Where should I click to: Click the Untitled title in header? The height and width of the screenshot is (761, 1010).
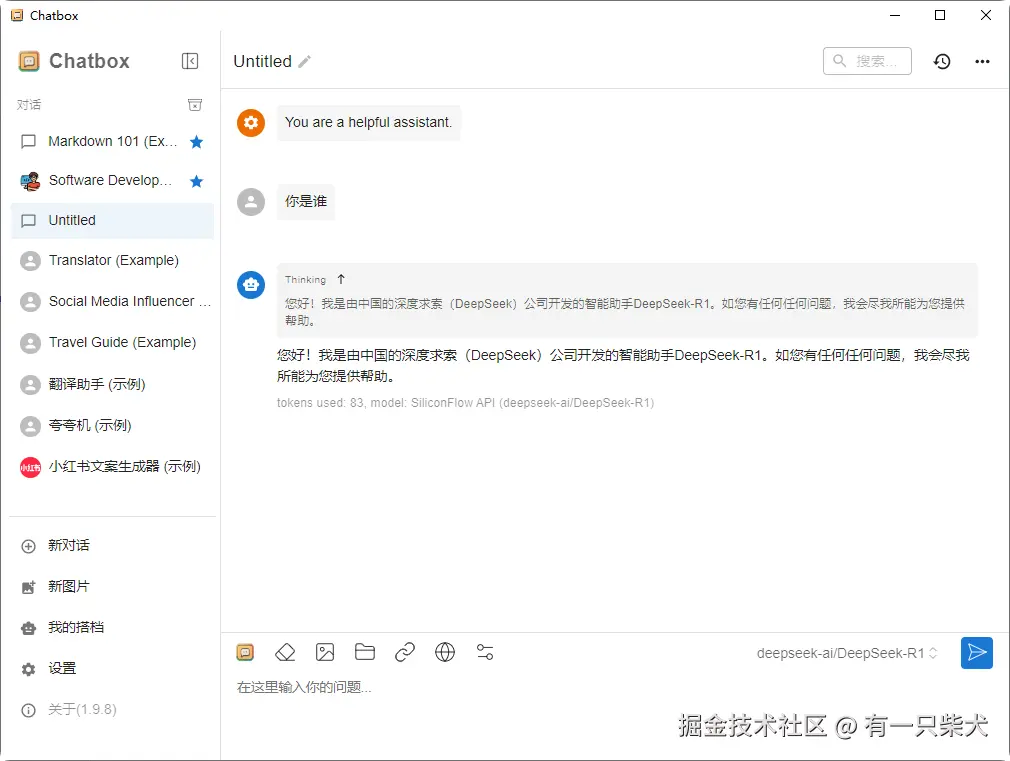tap(262, 61)
